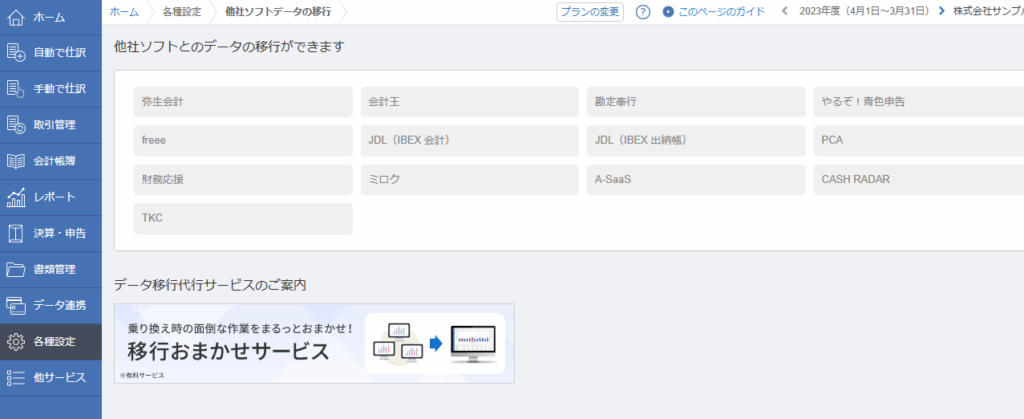Select the 手動で仕訳 sidebar icon

pyautogui.click(x=16, y=89)
